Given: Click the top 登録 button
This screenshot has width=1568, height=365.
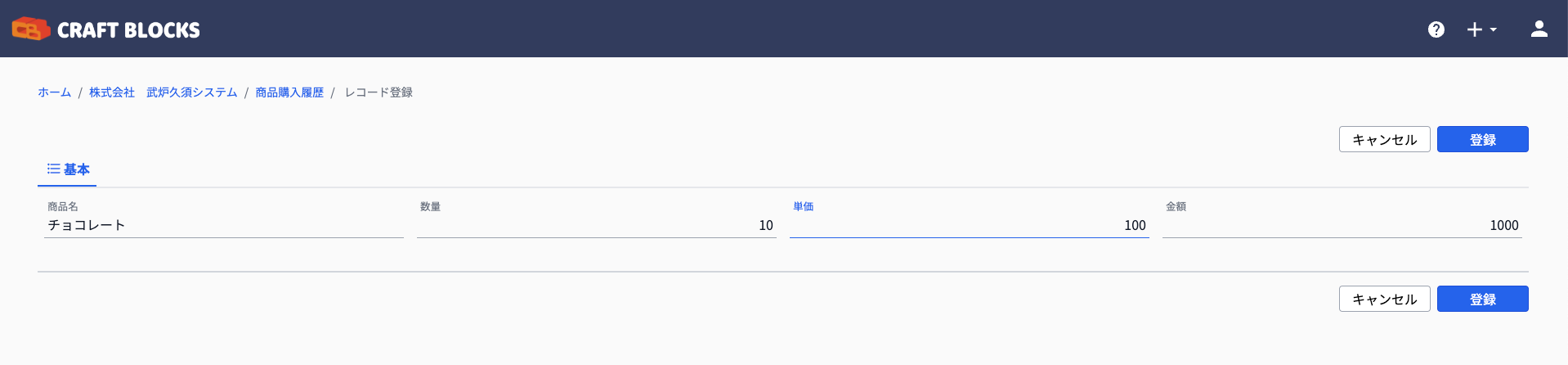Looking at the screenshot, I should coord(1482,139).
